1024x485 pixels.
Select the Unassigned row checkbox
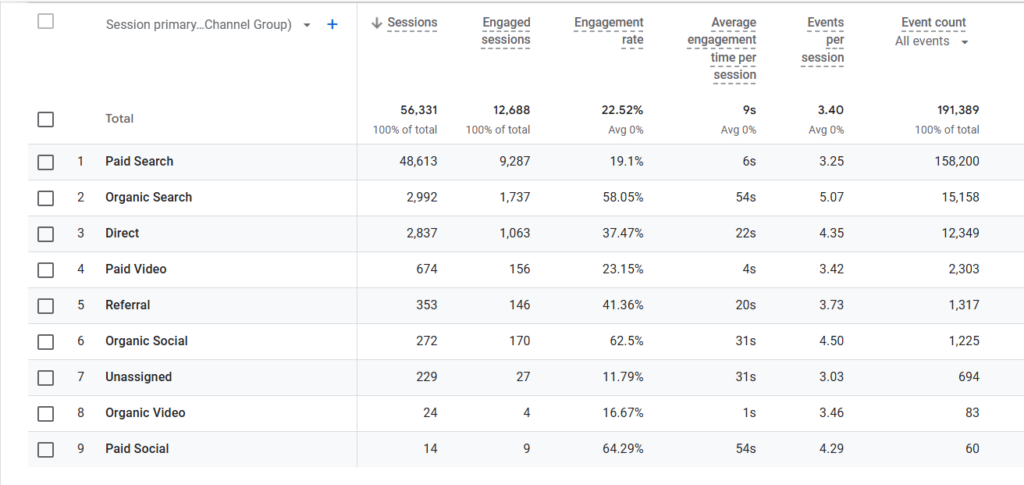[46, 377]
